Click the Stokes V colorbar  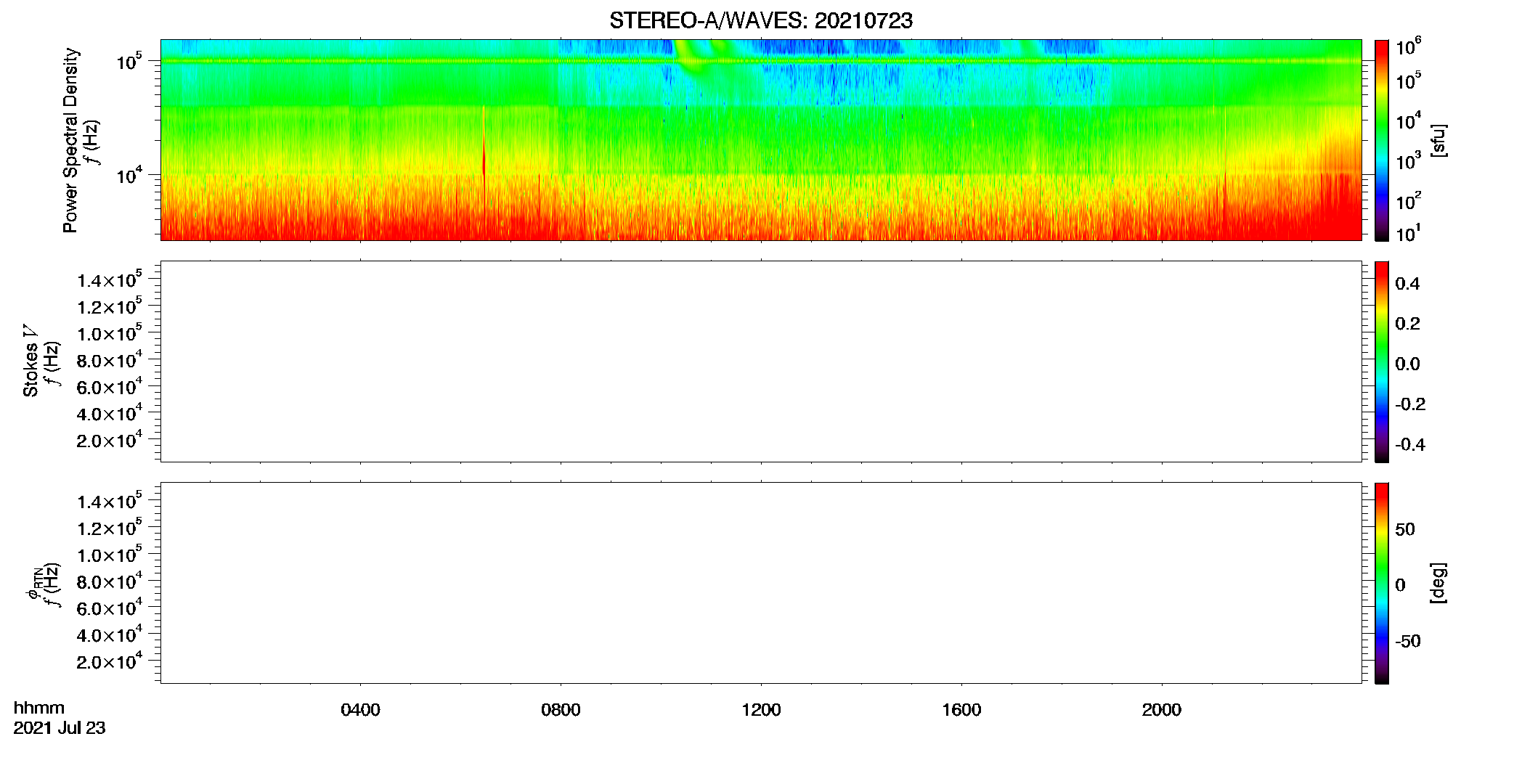1382,361
